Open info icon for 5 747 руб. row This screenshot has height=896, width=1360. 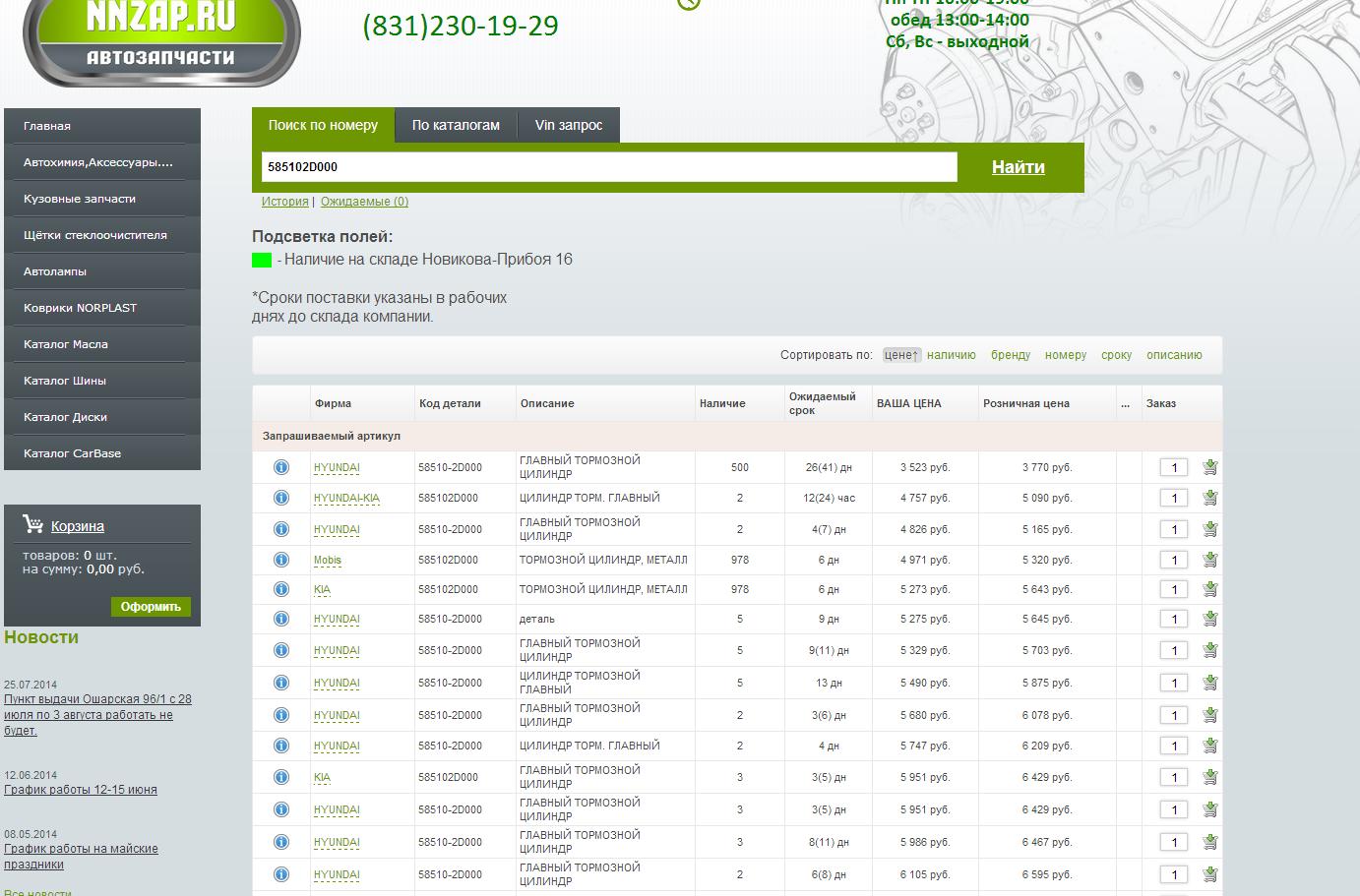point(281,746)
